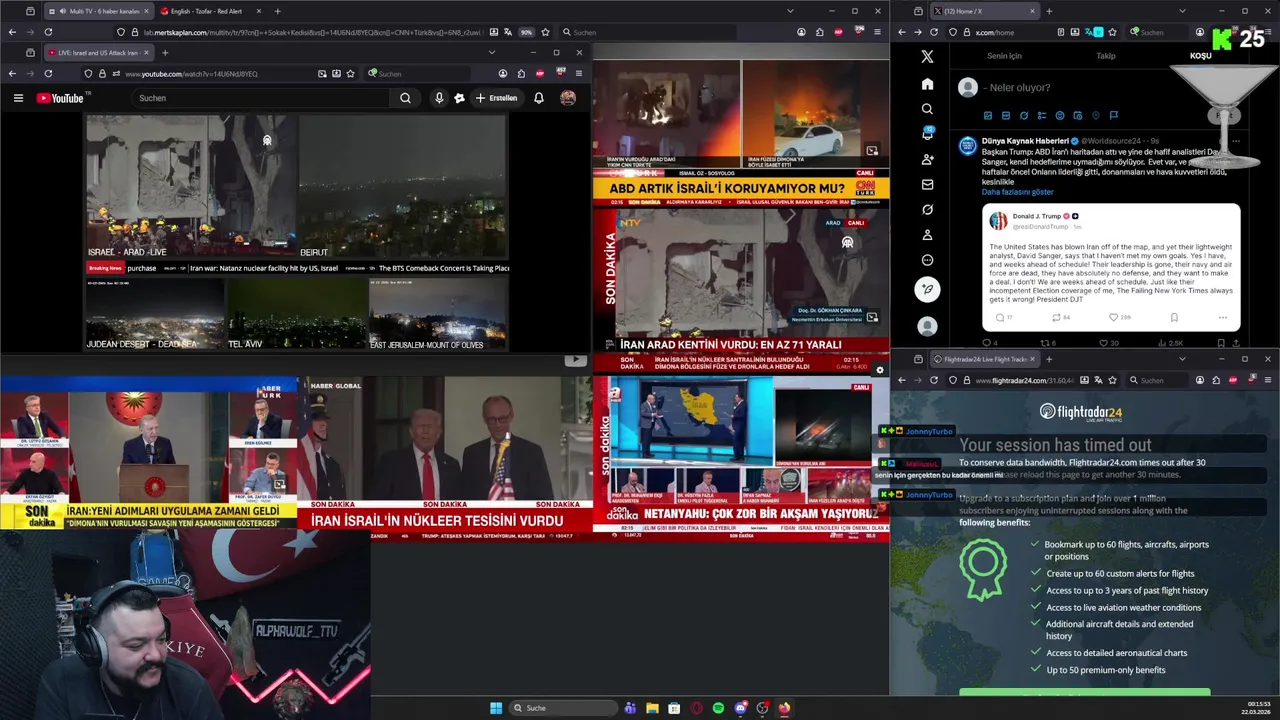Open X Profile icon in sidebar

[927, 235]
